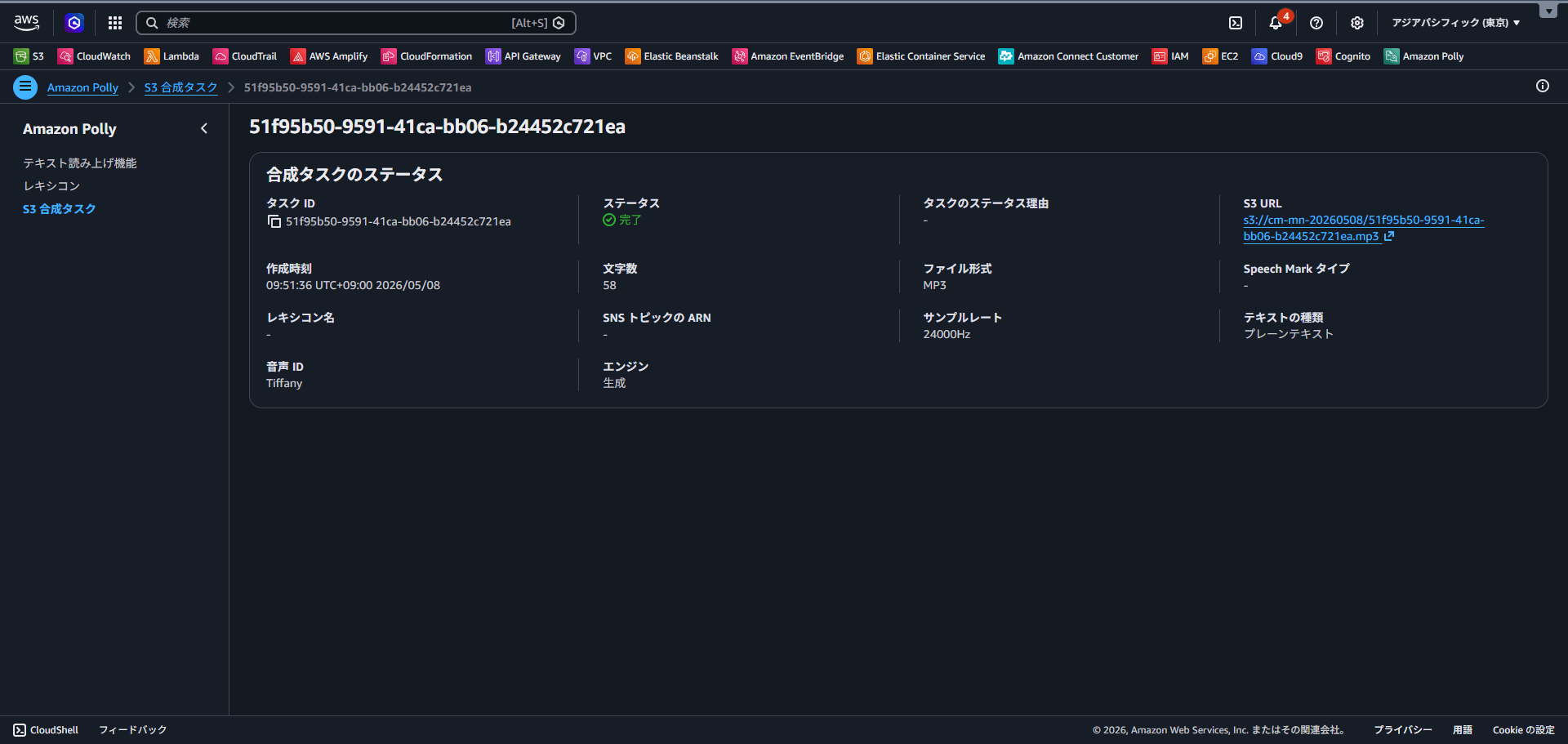The height and width of the screenshot is (744, 1568).
Task: Open the notifications bell
Action: (1276, 23)
